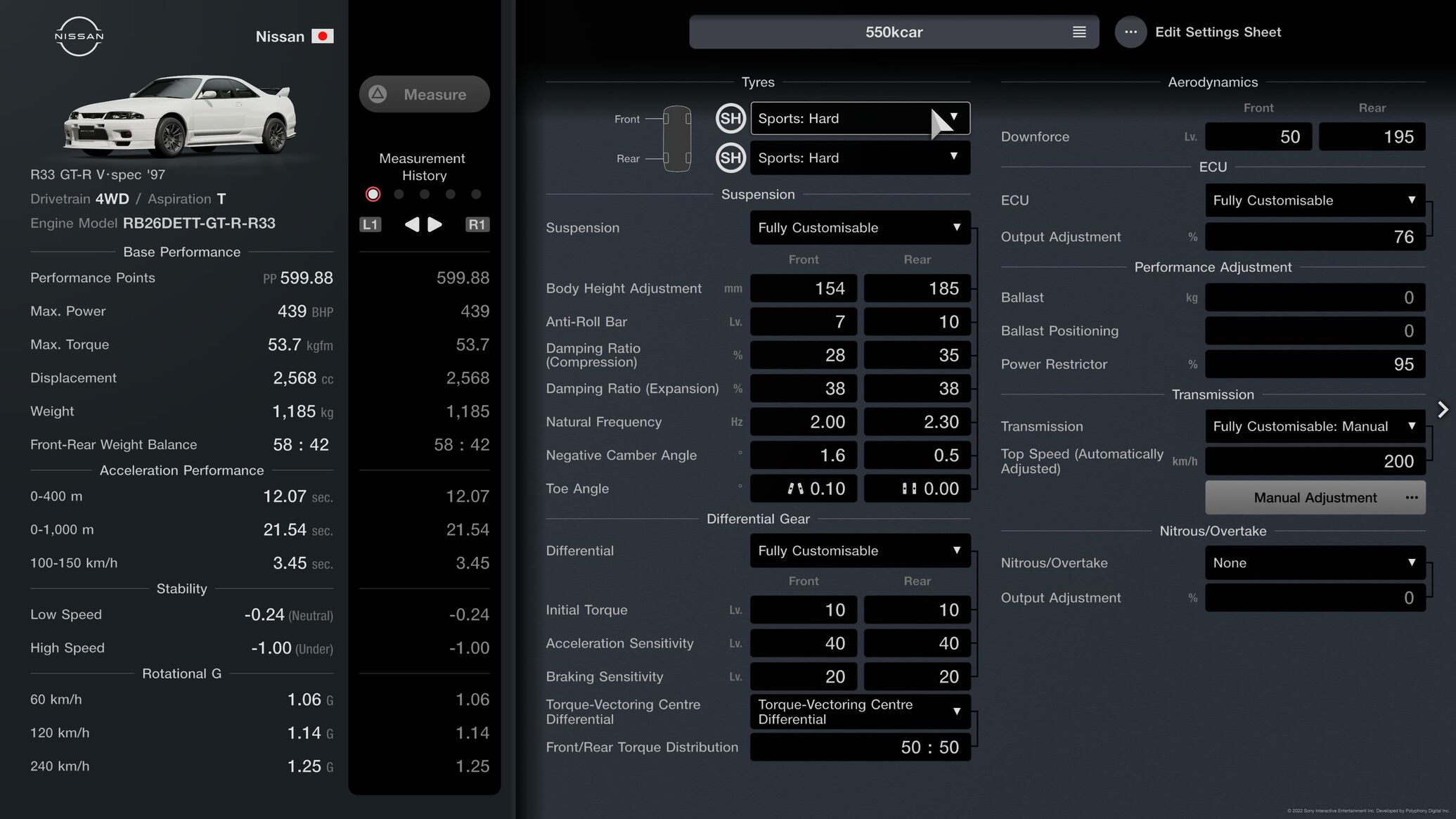Click the Measure button
This screenshot has height=819, width=1456.
pos(425,94)
